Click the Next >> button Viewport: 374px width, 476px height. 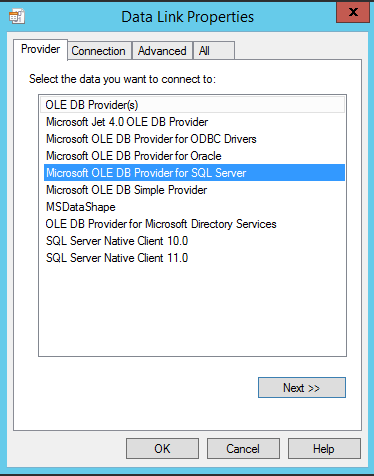[x=302, y=388]
